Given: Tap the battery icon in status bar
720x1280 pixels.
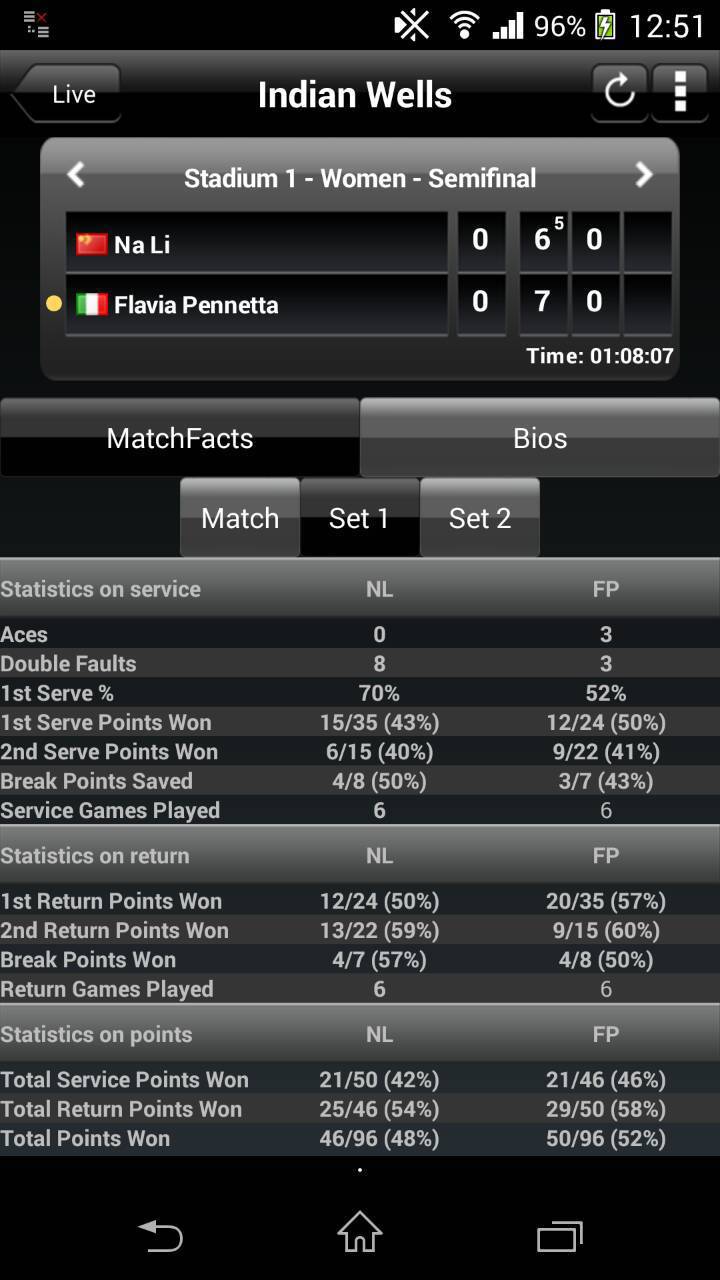Looking at the screenshot, I should (x=605, y=25).
